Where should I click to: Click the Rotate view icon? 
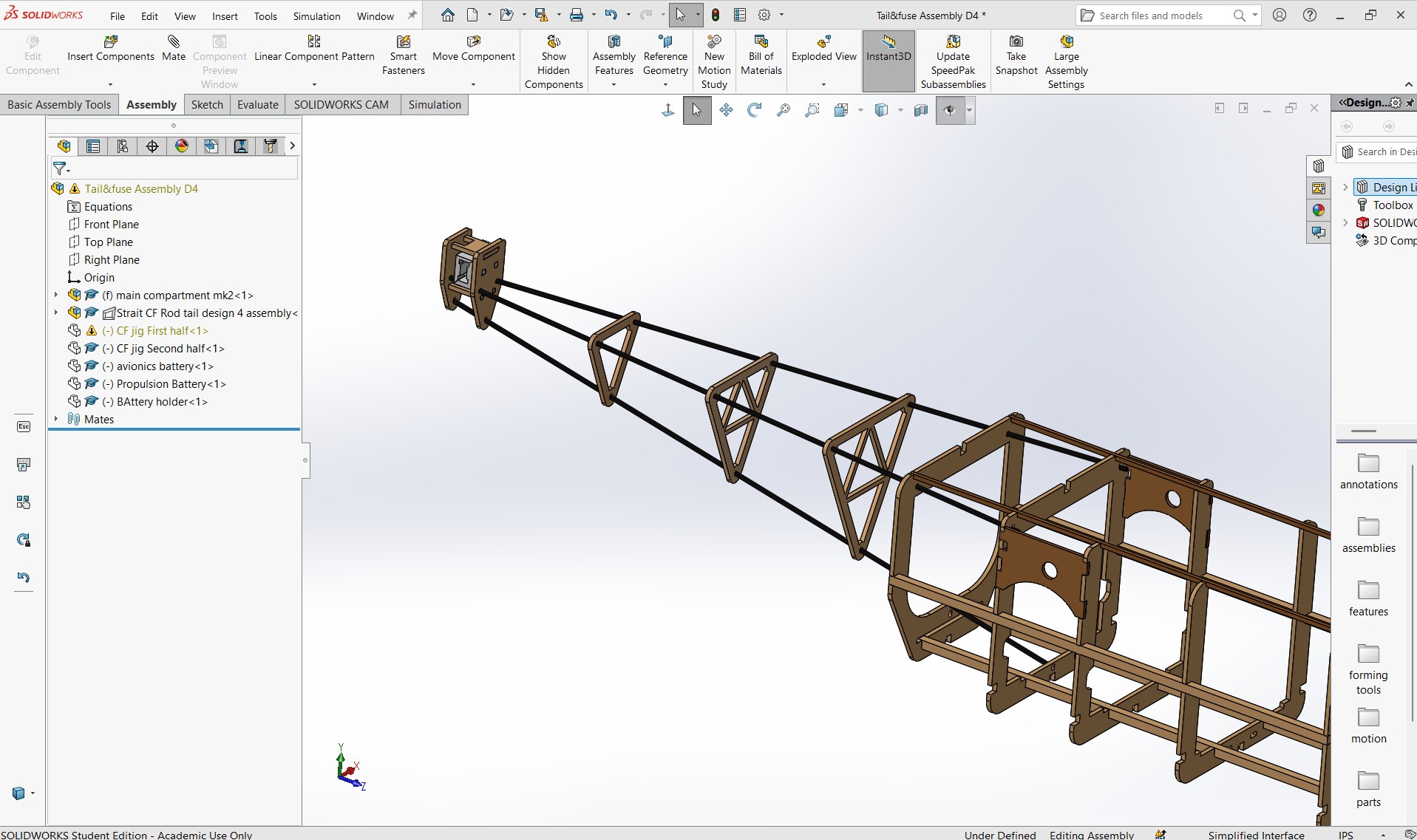click(755, 110)
